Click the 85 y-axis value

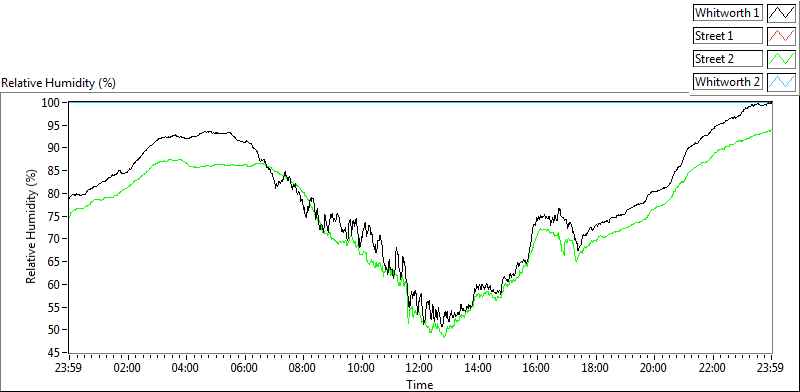(54, 170)
